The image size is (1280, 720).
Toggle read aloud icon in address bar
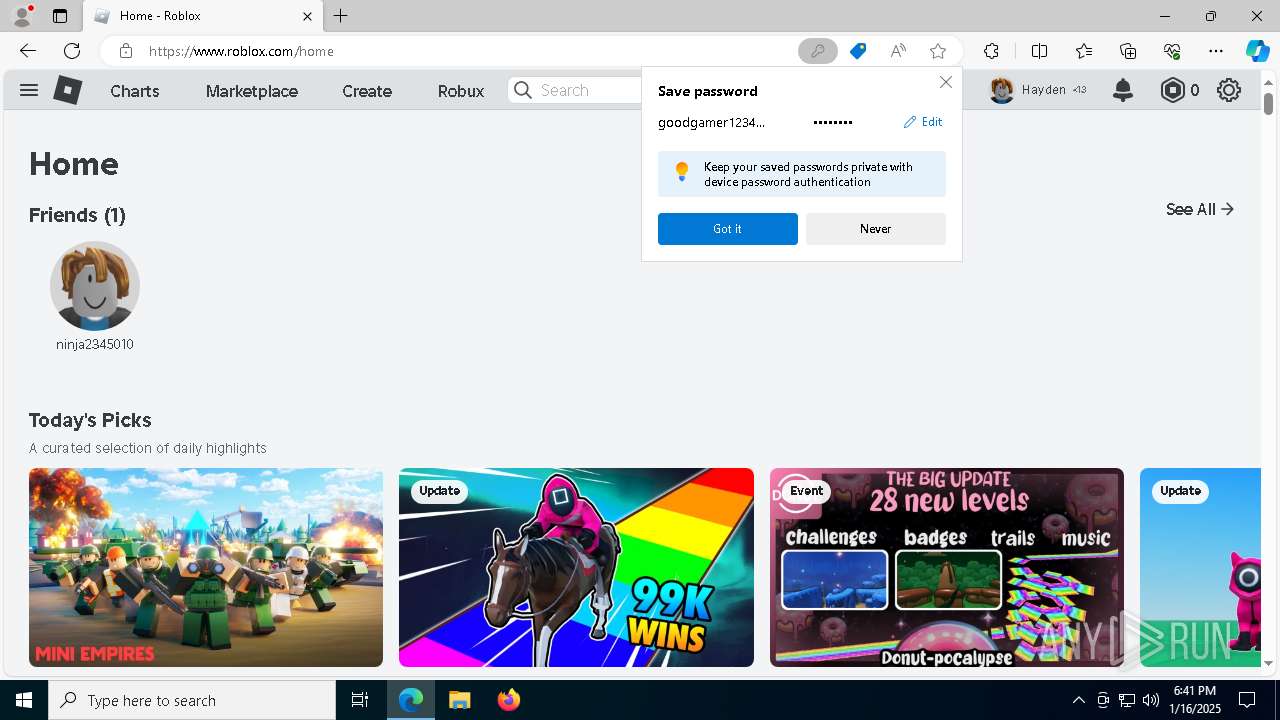click(x=898, y=51)
